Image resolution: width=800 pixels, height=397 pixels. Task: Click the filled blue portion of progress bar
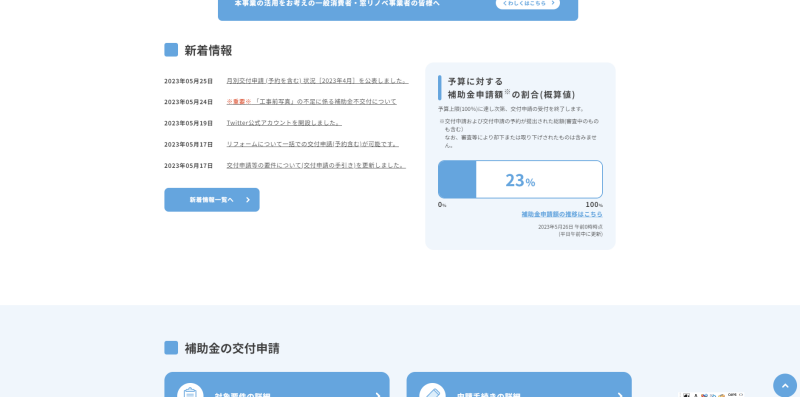pyautogui.click(x=457, y=180)
